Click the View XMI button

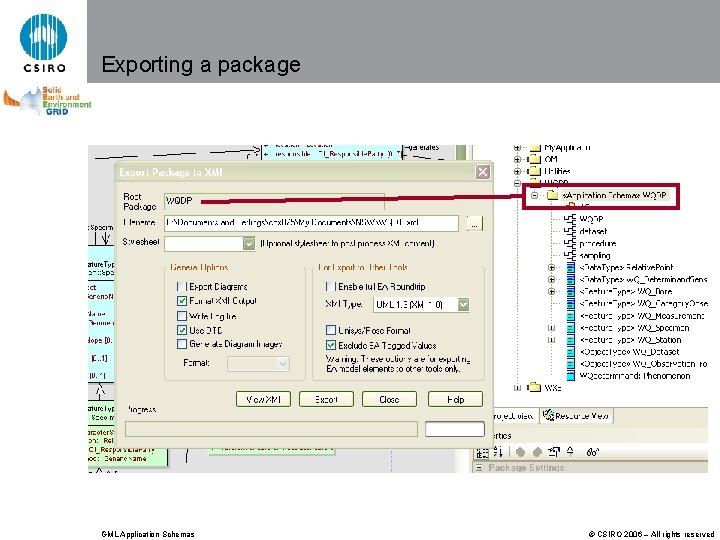pyautogui.click(x=264, y=399)
